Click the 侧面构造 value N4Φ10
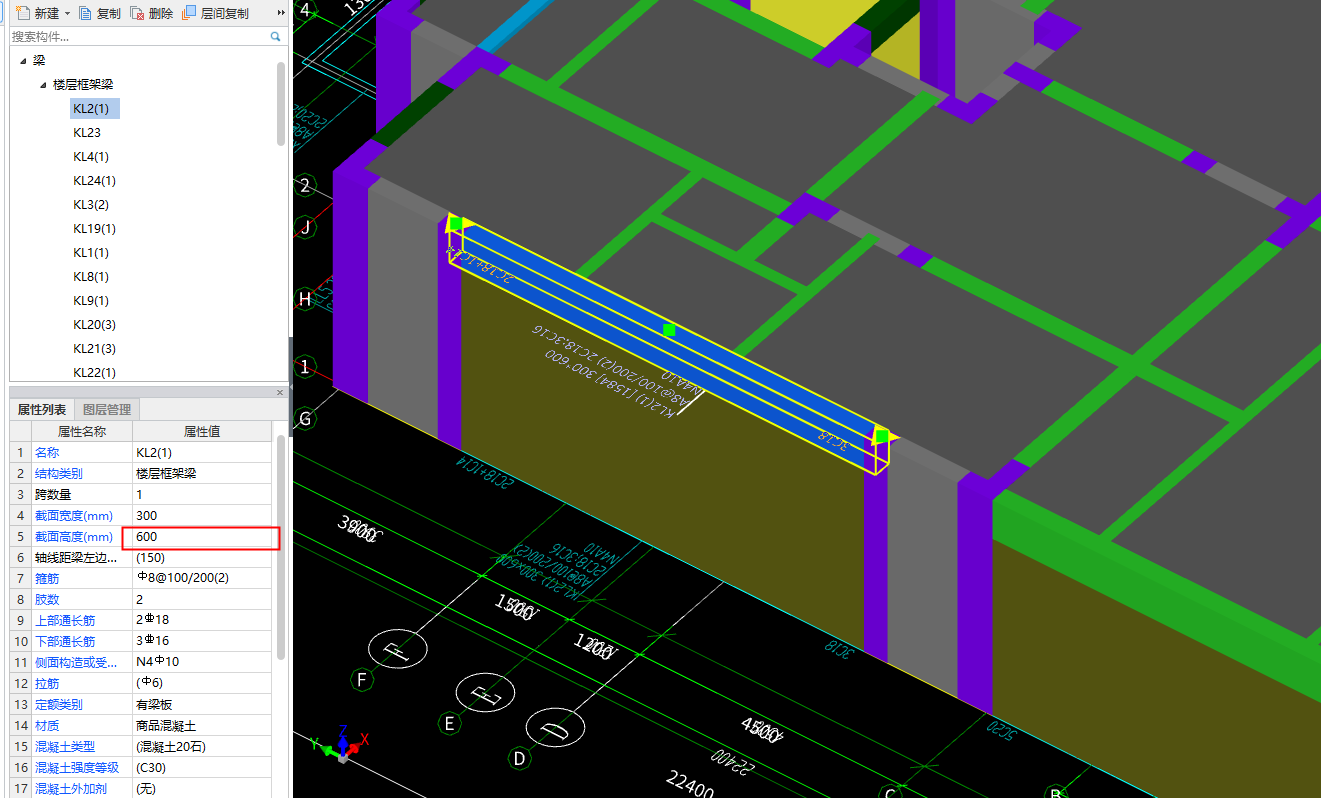 click(201, 662)
